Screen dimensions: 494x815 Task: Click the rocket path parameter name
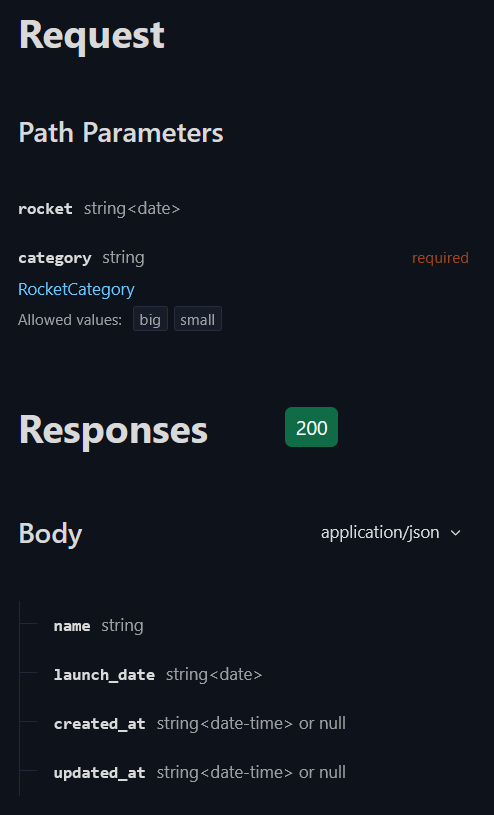(45, 209)
